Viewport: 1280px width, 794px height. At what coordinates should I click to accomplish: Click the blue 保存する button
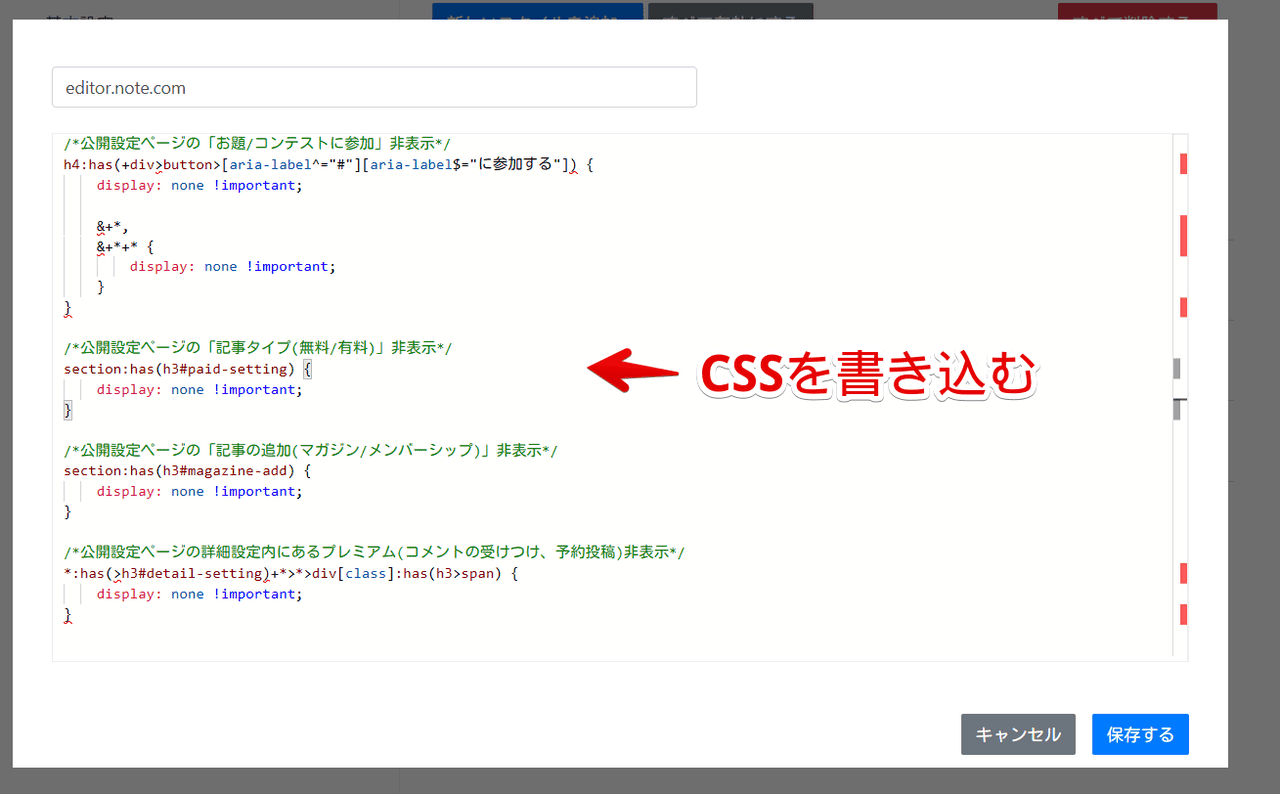pyautogui.click(x=1140, y=735)
